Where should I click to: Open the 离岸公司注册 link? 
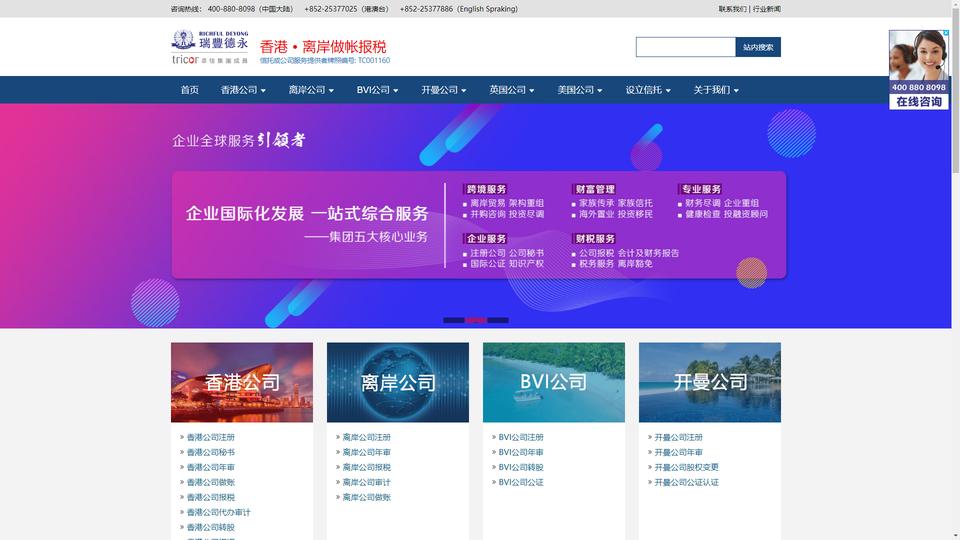pos(367,437)
